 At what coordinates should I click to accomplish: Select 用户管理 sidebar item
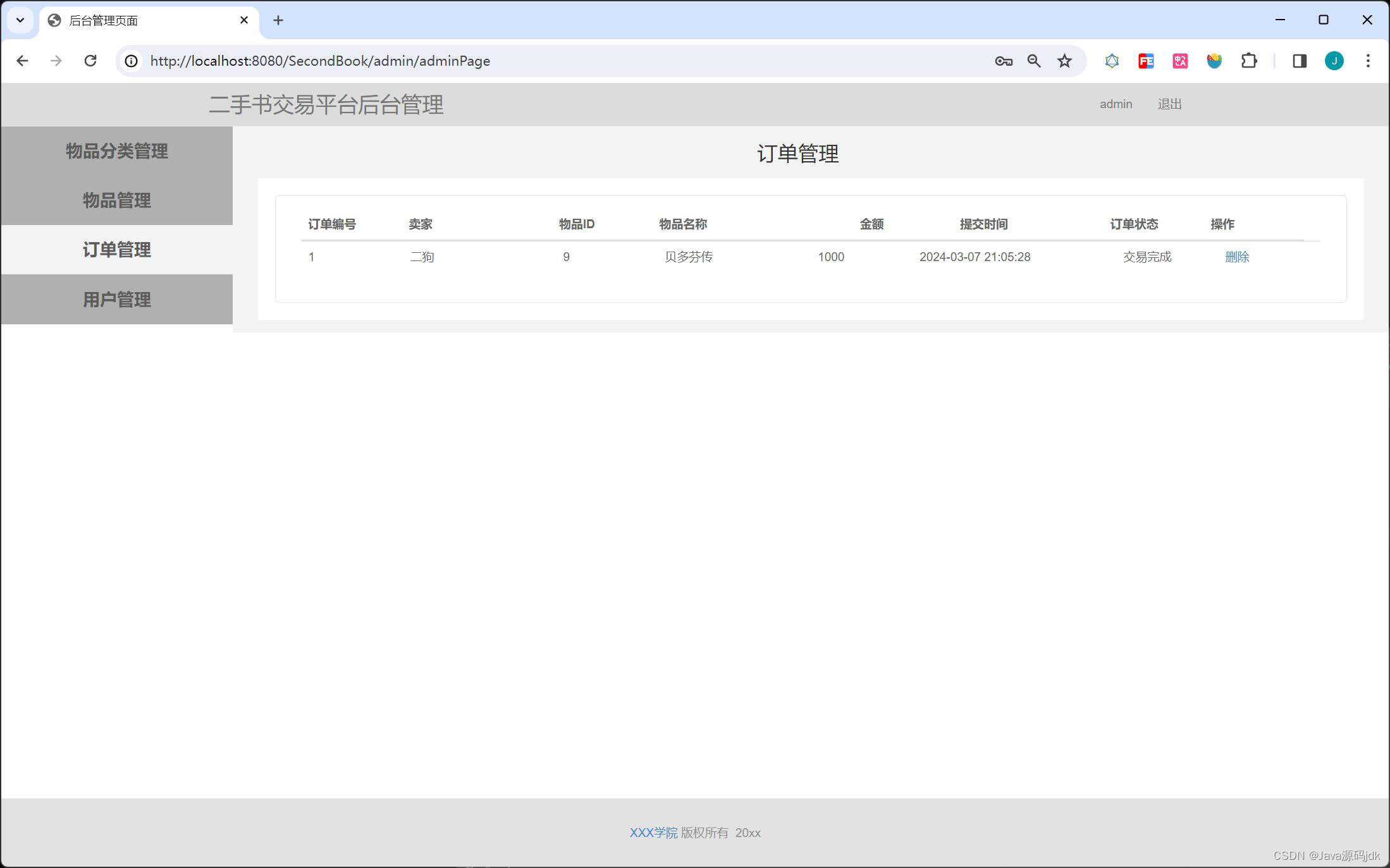[x=117, y=300]
